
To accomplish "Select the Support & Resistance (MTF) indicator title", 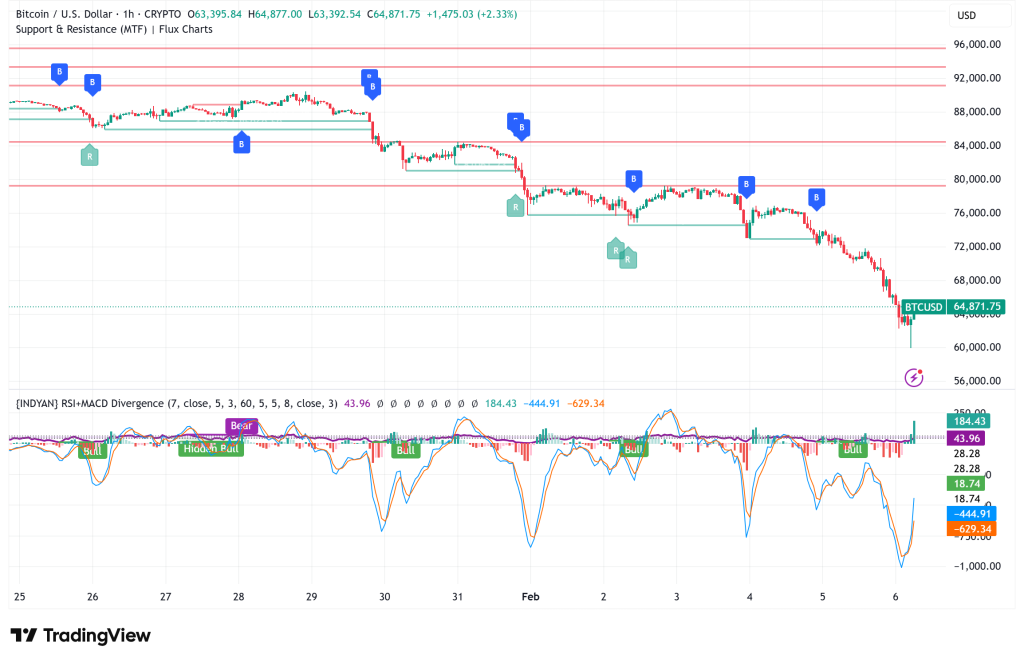I will [x=113, y=29].
